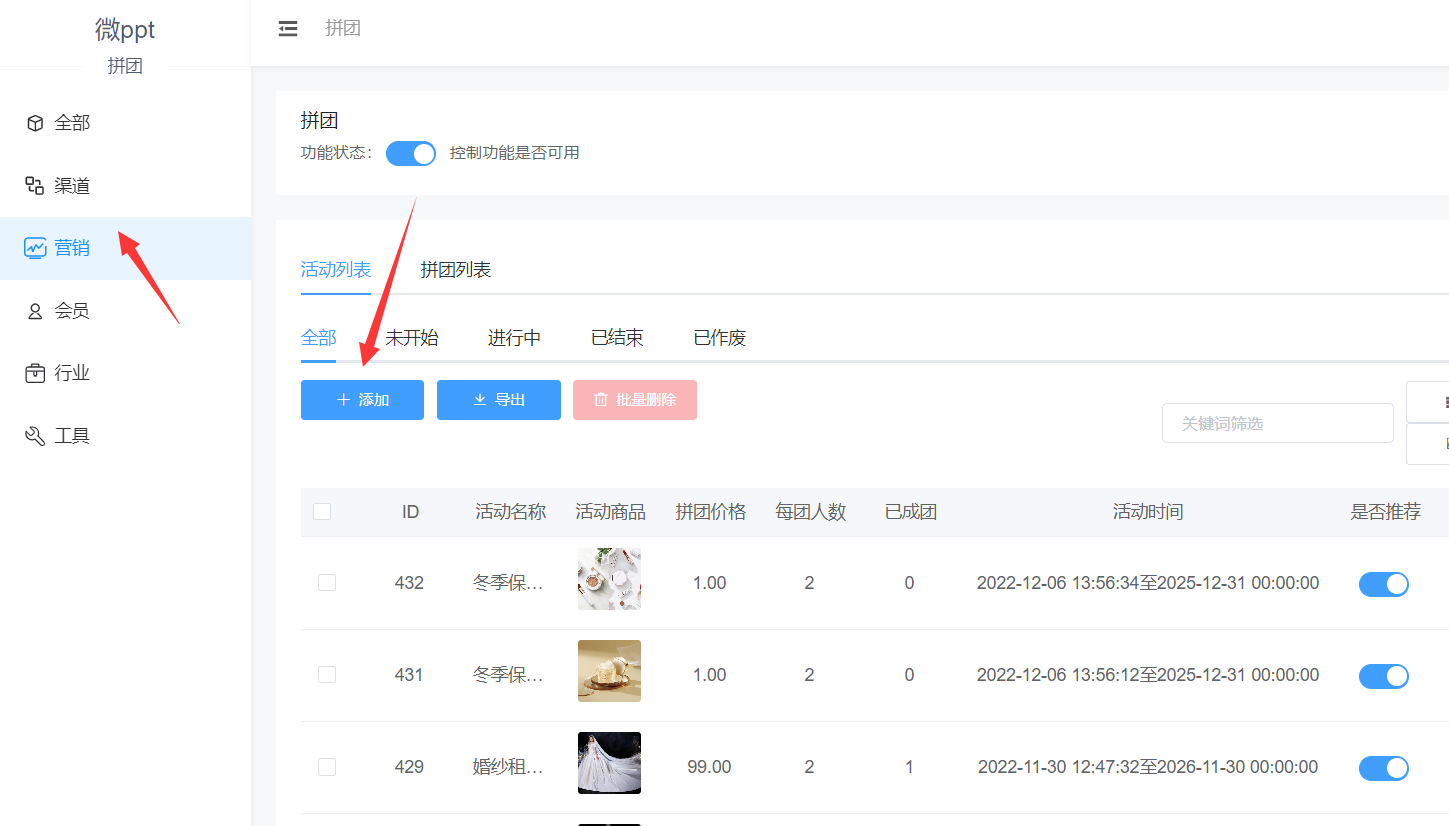The height and width of the screenshot is (826, 1449).
Task: Click the ID column header
Action: click(x=410, y=512)
